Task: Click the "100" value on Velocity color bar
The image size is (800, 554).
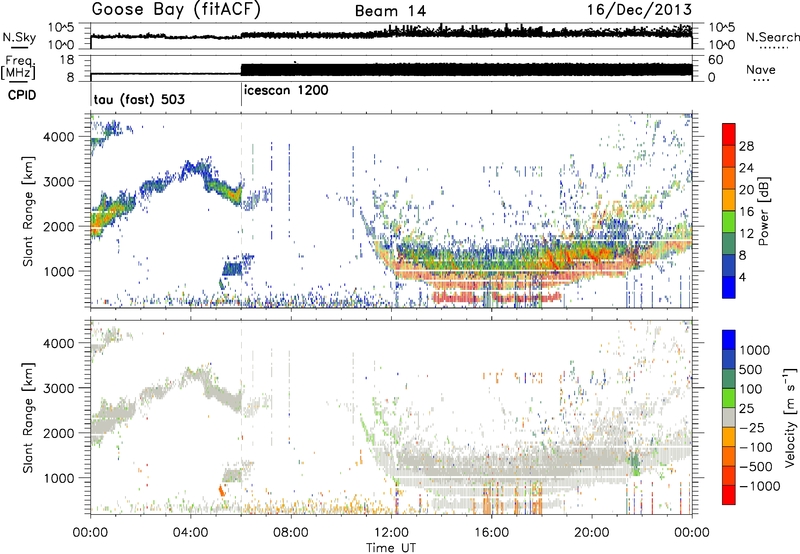Action: [752, 389]
